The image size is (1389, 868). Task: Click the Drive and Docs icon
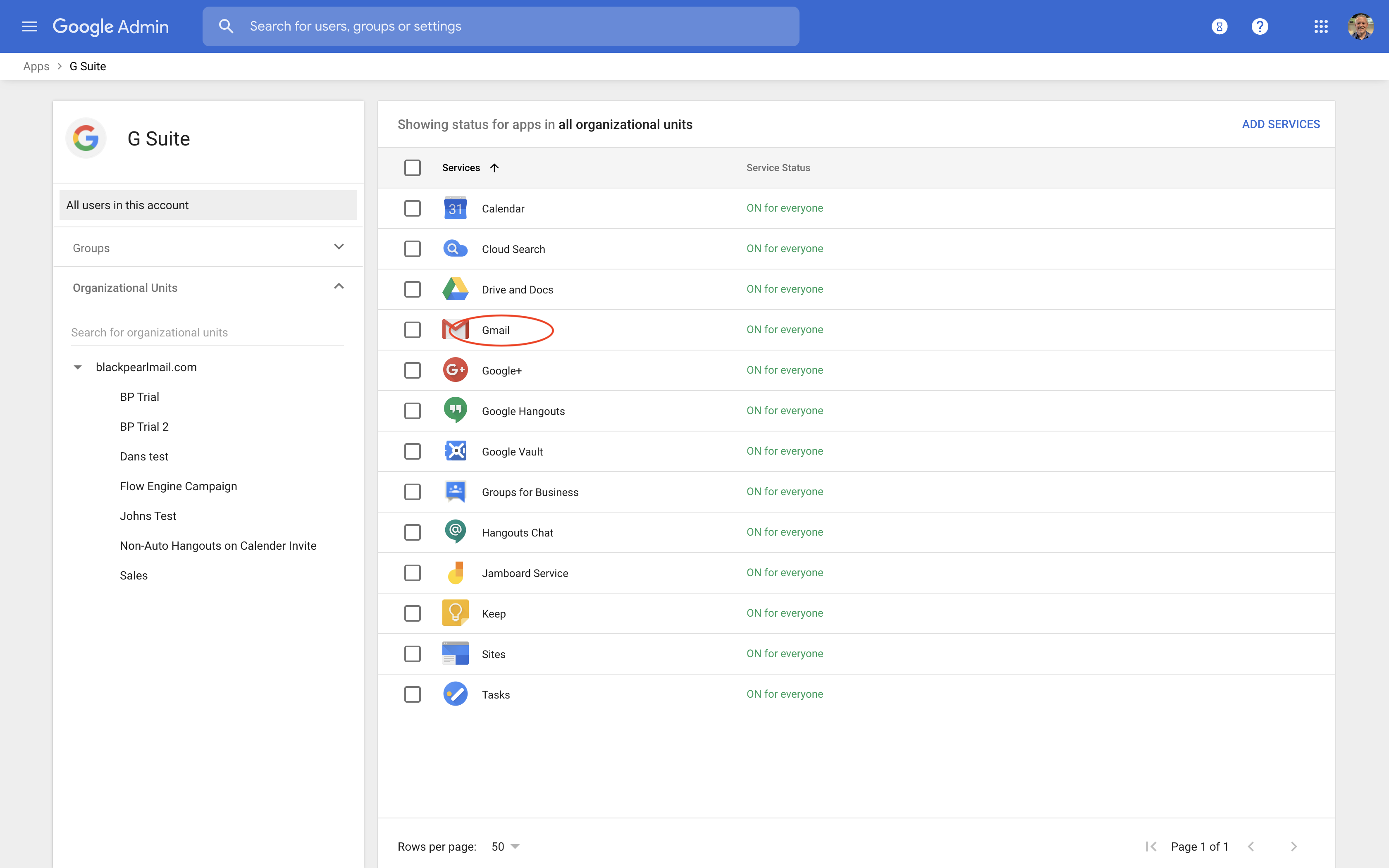pos(455,289)
